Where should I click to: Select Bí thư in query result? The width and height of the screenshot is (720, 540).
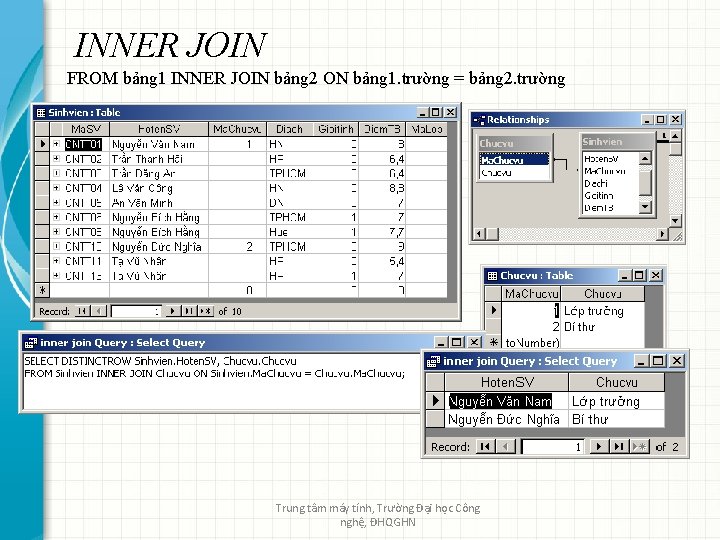tap(616, 419)
